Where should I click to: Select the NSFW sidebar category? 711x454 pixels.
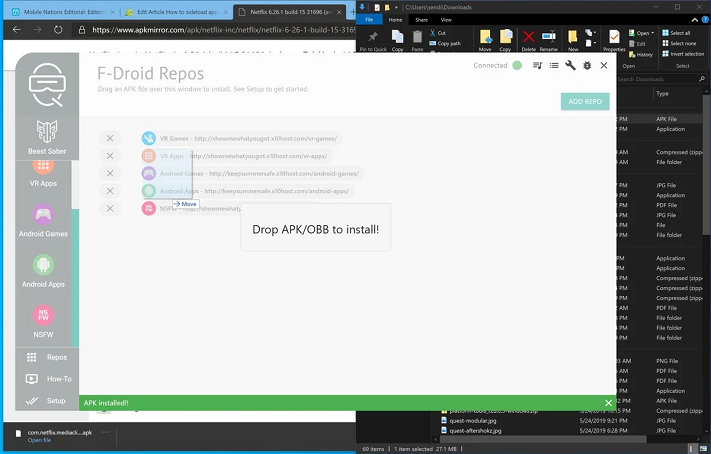[43, 321]
